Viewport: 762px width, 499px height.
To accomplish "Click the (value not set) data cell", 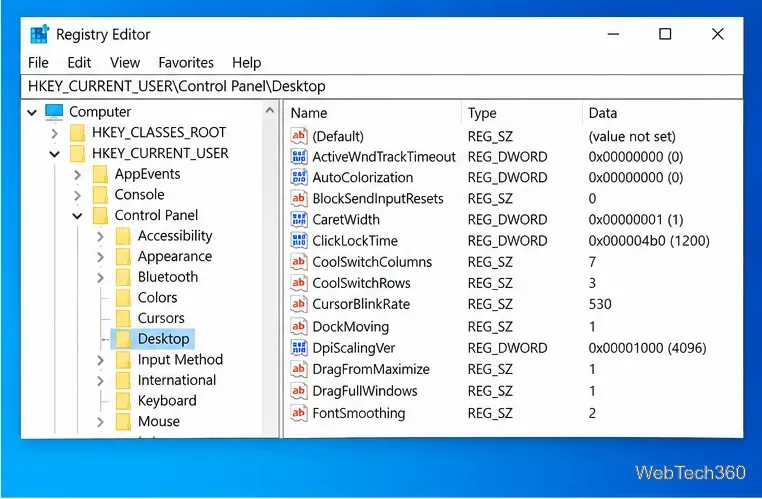I will click(632, 136).
